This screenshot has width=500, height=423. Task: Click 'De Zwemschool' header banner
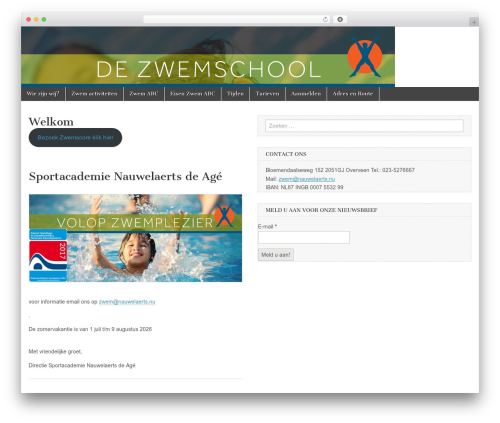(x=208, y=57)
